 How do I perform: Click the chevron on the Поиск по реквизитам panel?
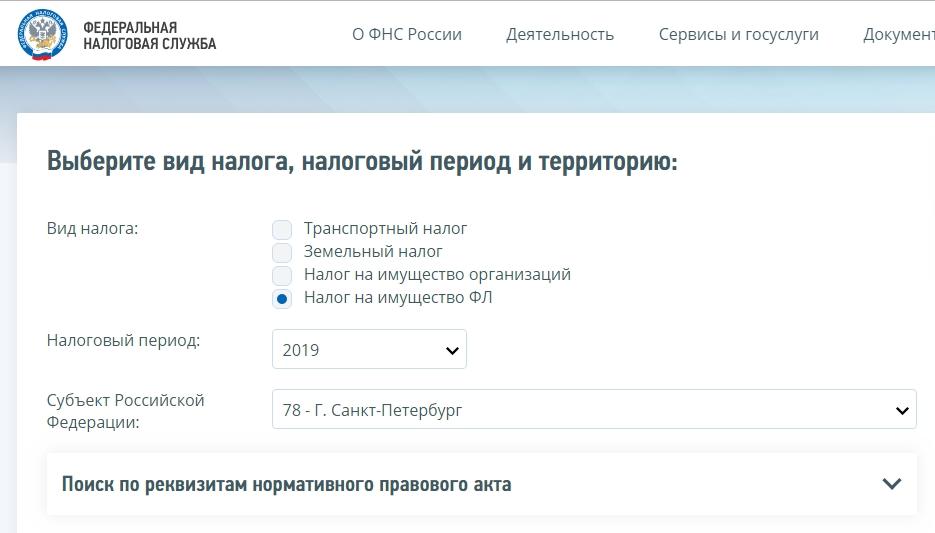click(x=891, y=484)
